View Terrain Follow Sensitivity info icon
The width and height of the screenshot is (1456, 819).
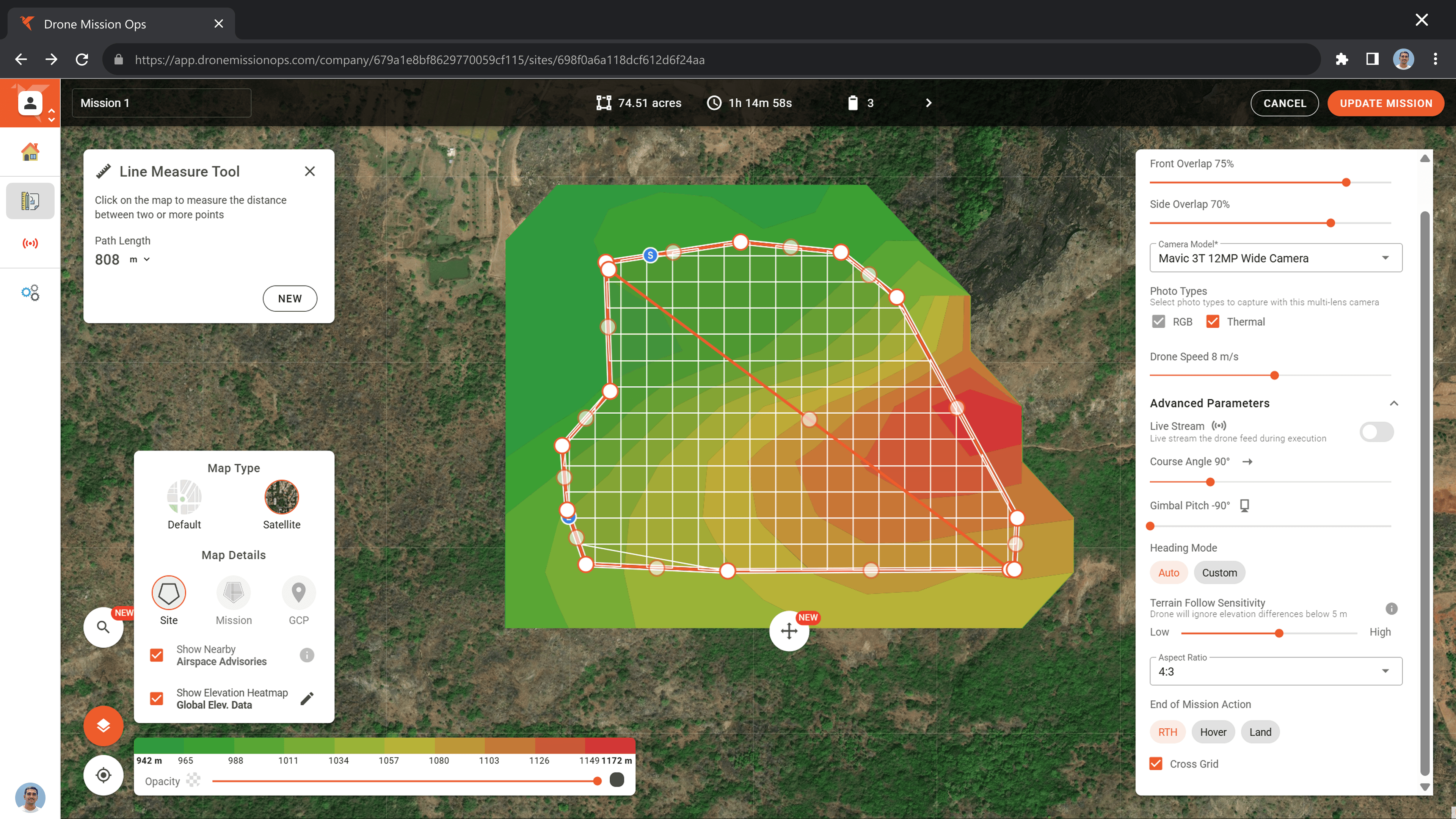(1392, 609)
